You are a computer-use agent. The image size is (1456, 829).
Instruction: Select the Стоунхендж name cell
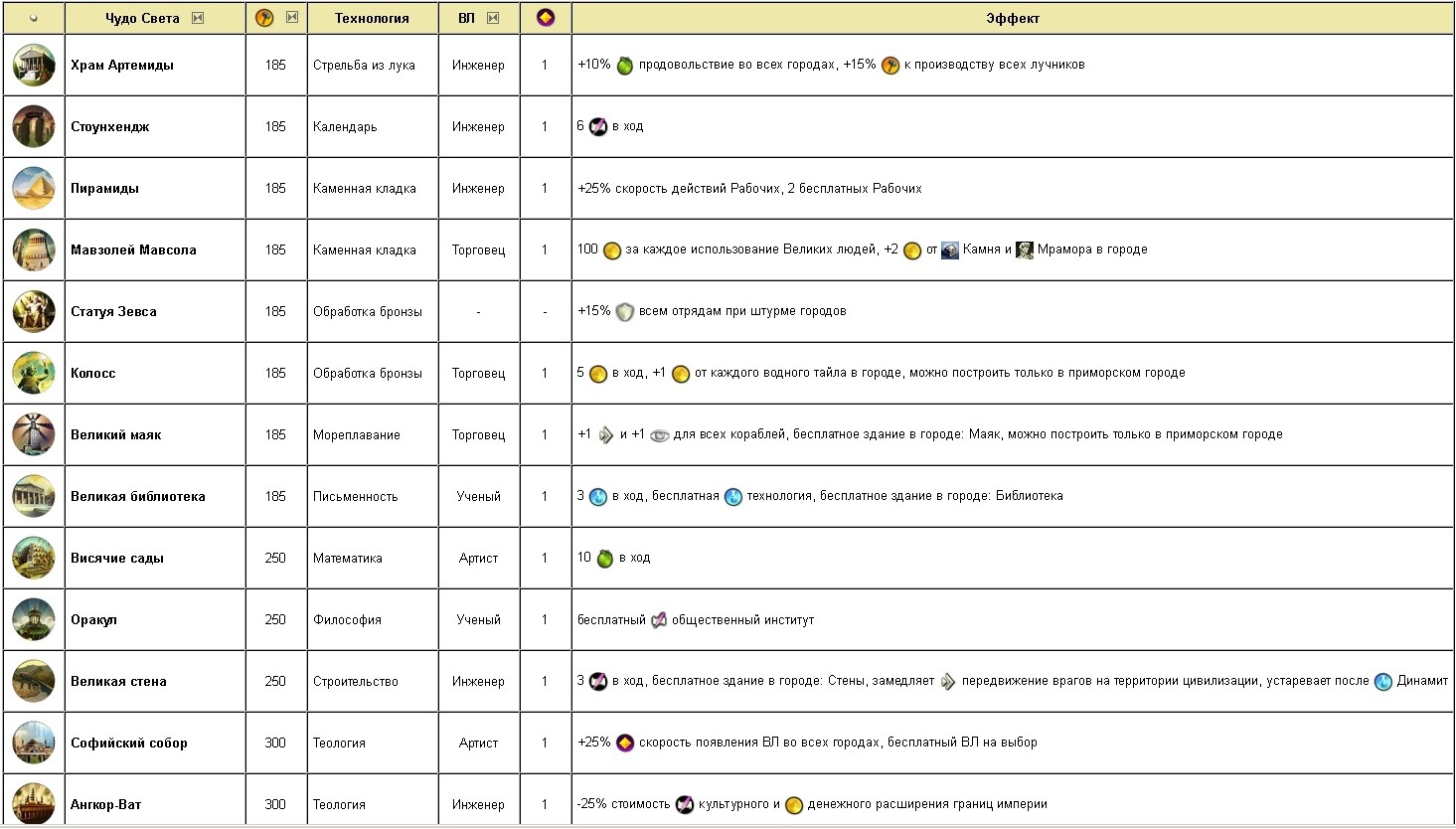pos(155,127)
